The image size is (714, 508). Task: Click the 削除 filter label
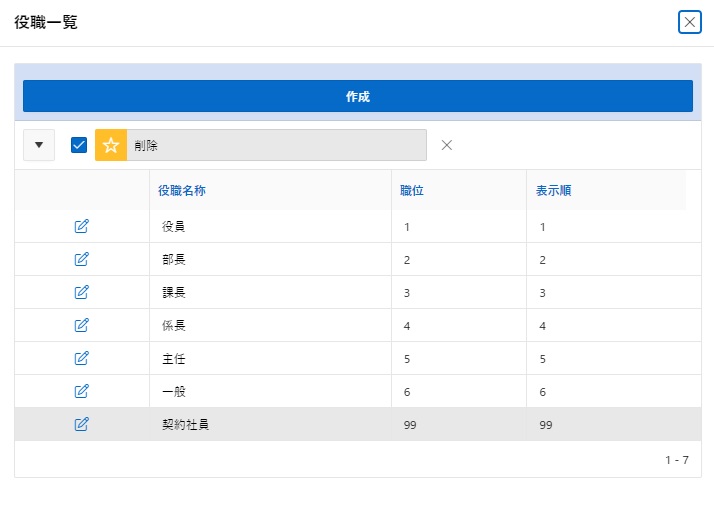[x=146, y=146]
